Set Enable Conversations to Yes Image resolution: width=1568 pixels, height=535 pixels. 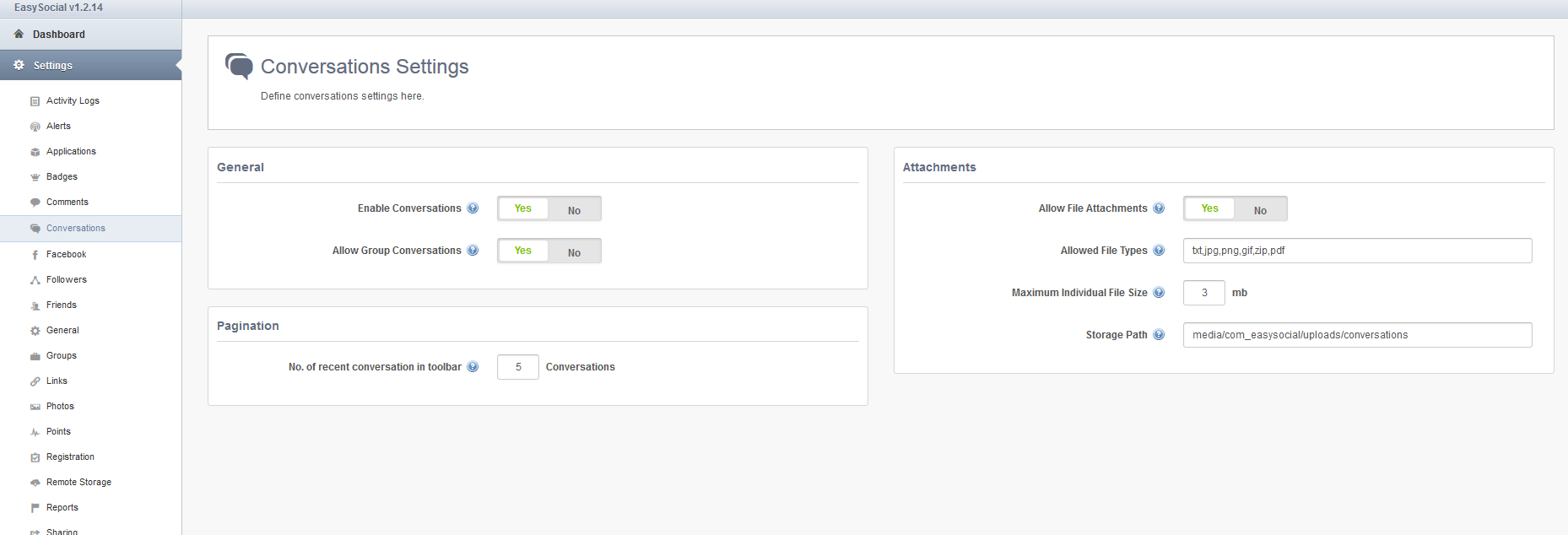tap(523, 208)
